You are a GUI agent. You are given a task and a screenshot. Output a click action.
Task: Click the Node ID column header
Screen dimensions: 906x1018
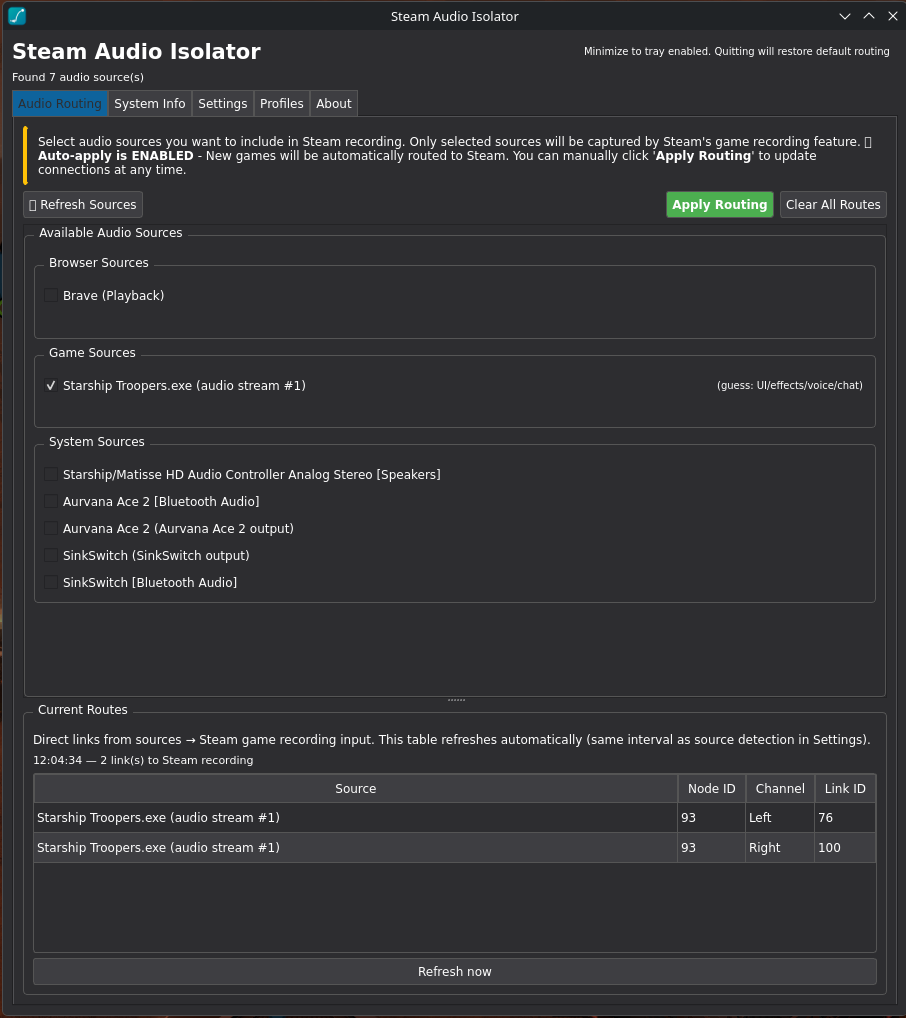pyautogui.click(x=711, y=788)
